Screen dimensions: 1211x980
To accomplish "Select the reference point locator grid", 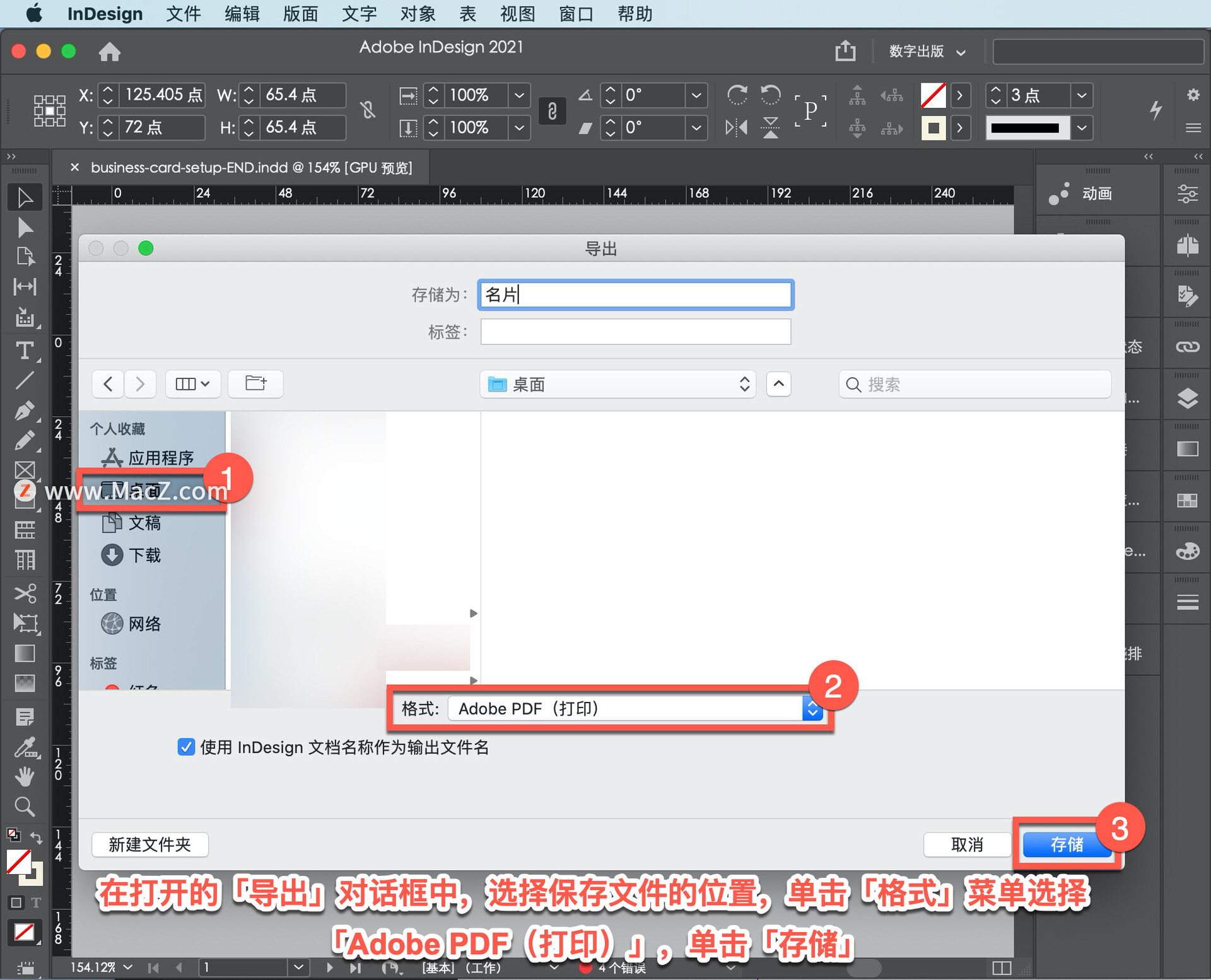I will point(49,111).
